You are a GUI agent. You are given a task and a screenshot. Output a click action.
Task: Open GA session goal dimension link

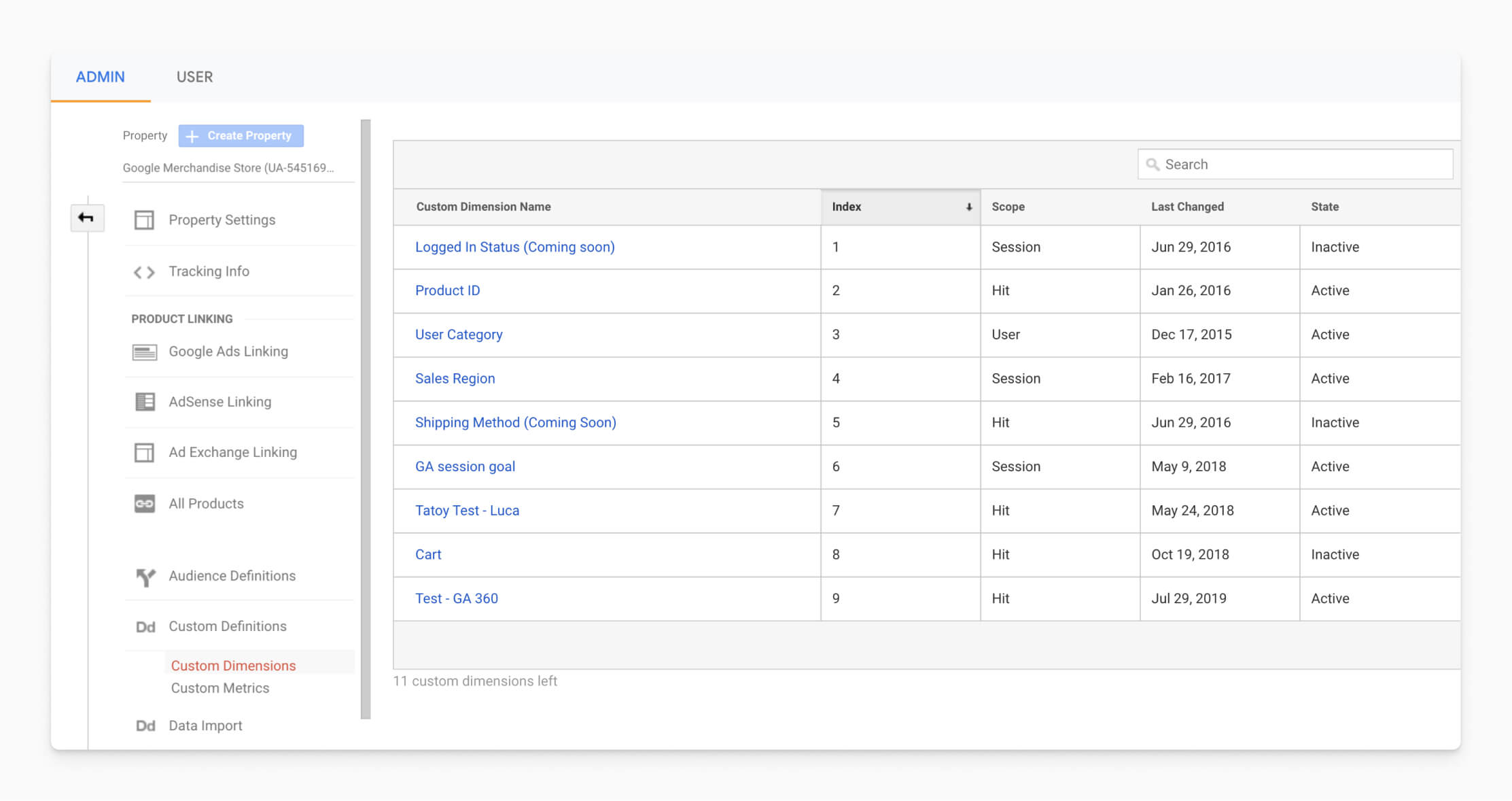[x=465, y=467]
